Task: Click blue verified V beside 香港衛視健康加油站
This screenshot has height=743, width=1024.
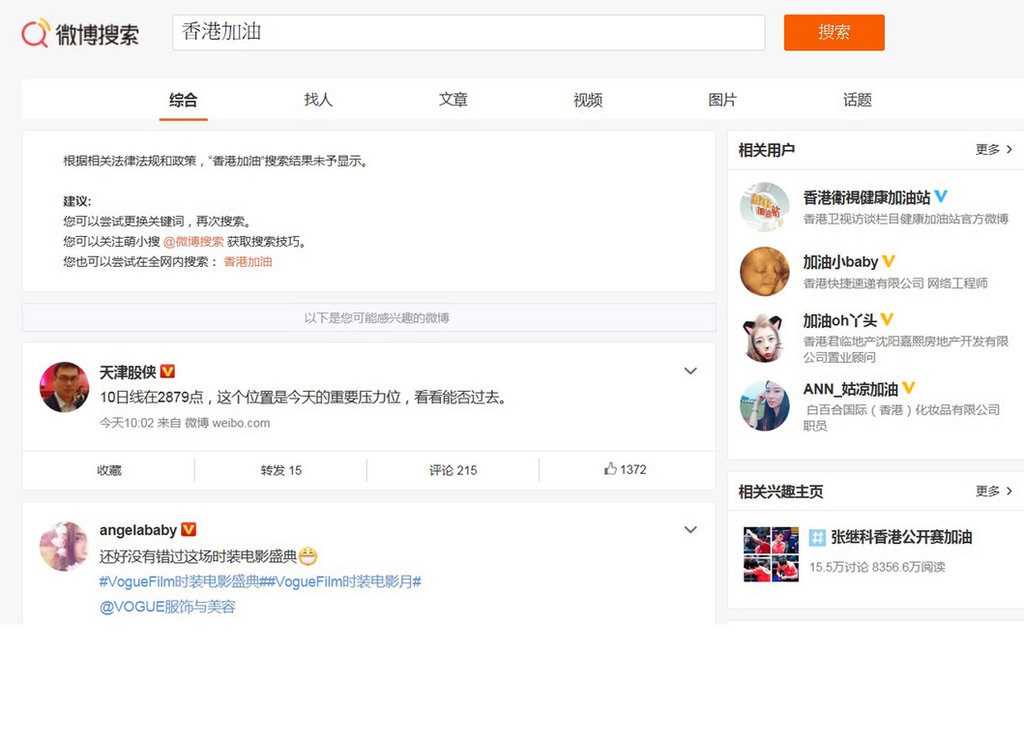Action: [x=940, y=197]
